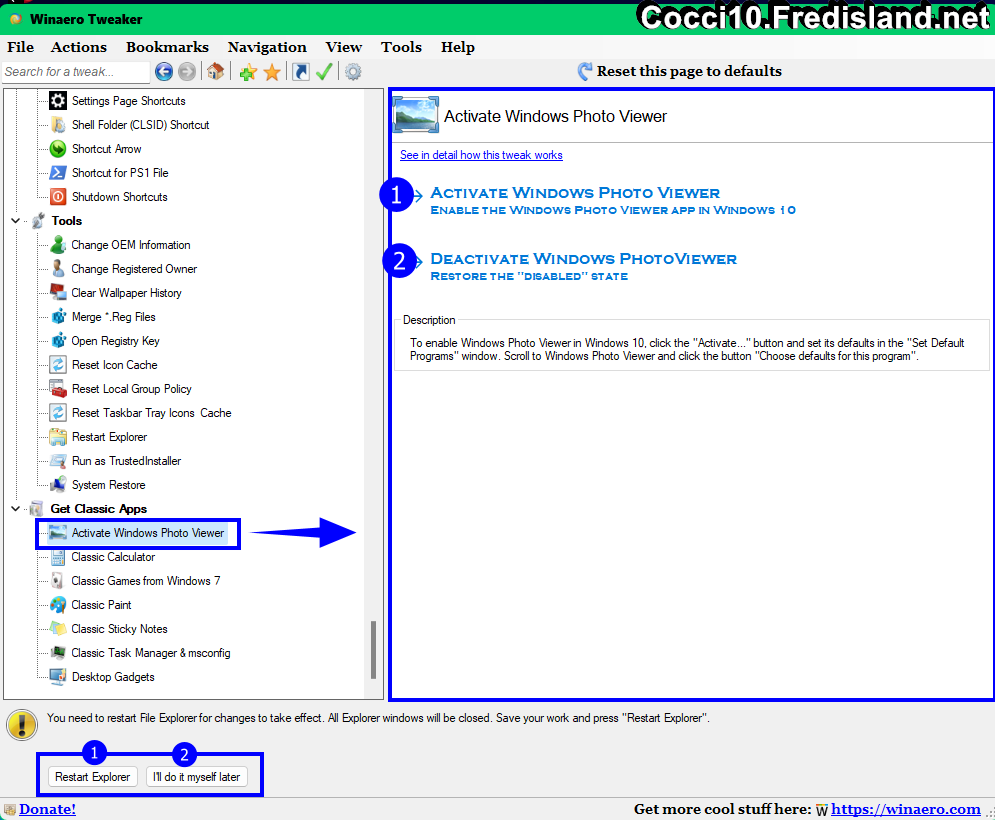Click the Classic Calculator icon
The image size is (995, 820).
point(58,557)
